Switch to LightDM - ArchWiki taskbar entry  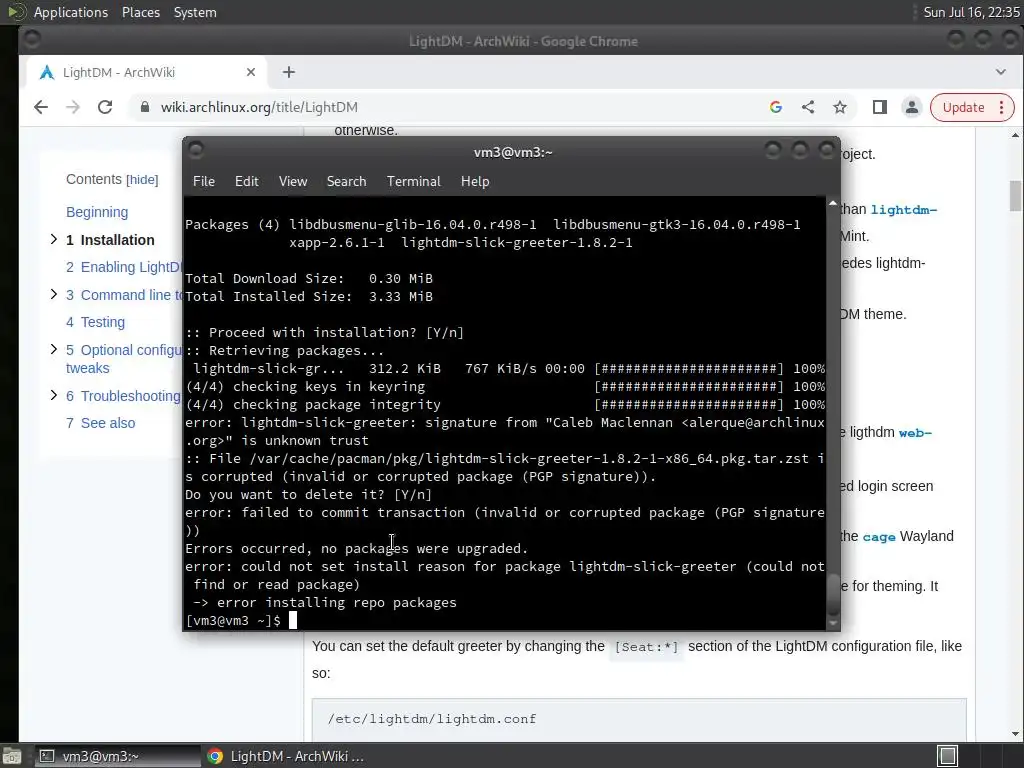click(x=285, y=756)
